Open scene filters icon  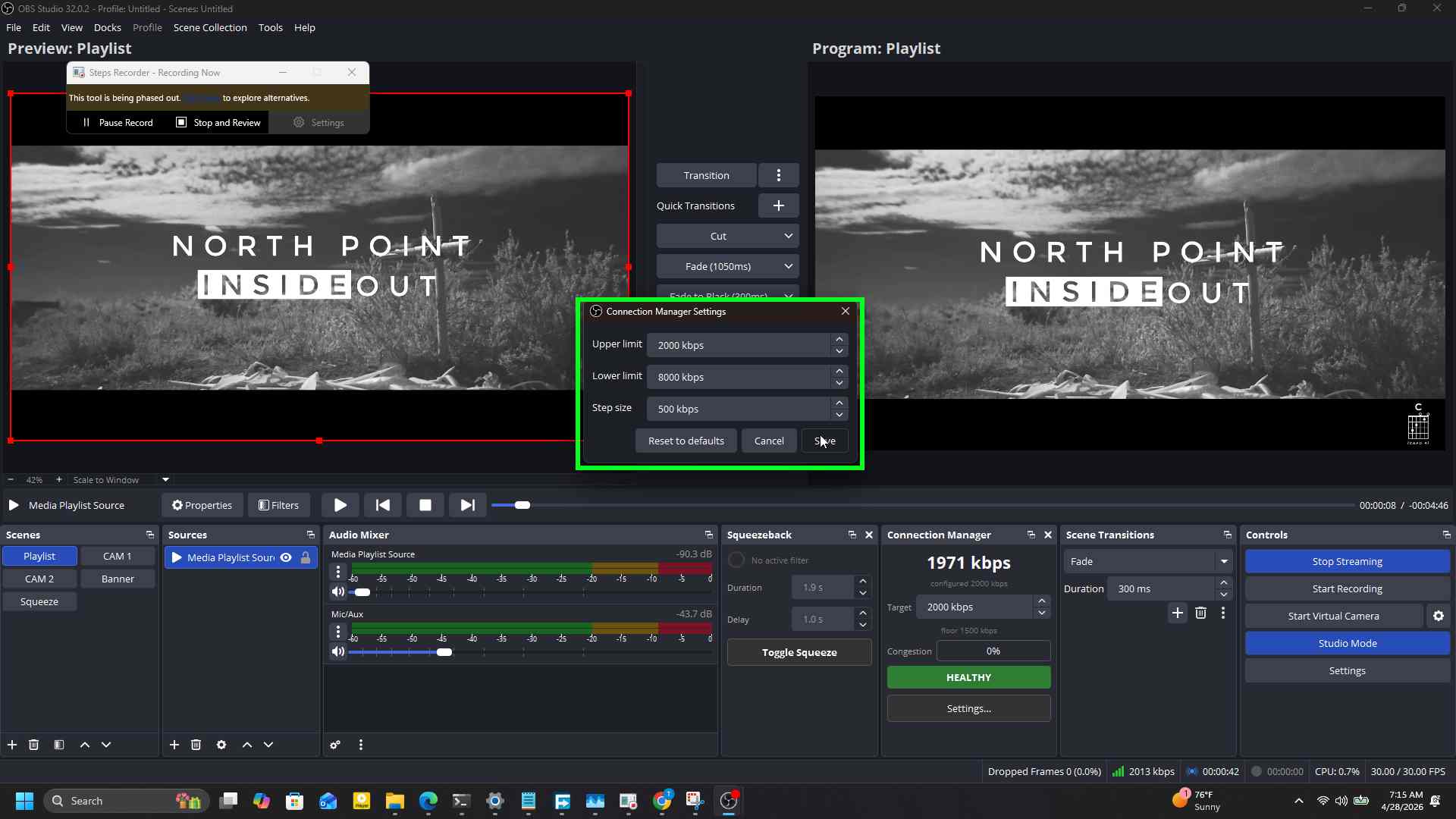59,745
